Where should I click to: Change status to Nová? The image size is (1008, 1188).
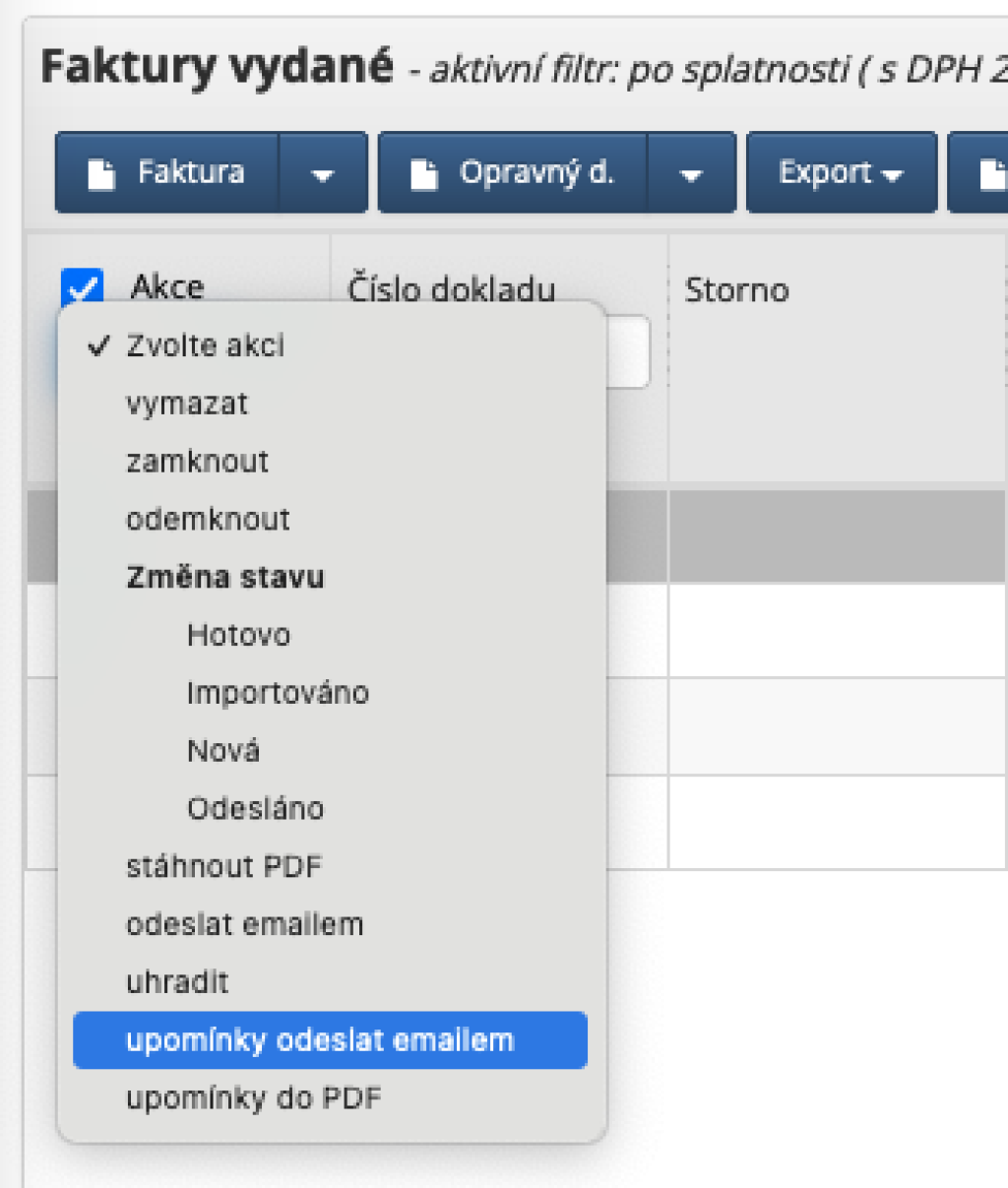[x=223, y=751]
